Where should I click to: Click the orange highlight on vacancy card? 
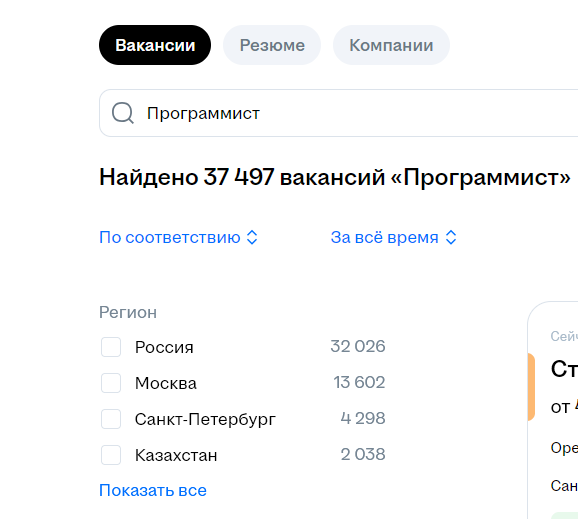(531, 387)
